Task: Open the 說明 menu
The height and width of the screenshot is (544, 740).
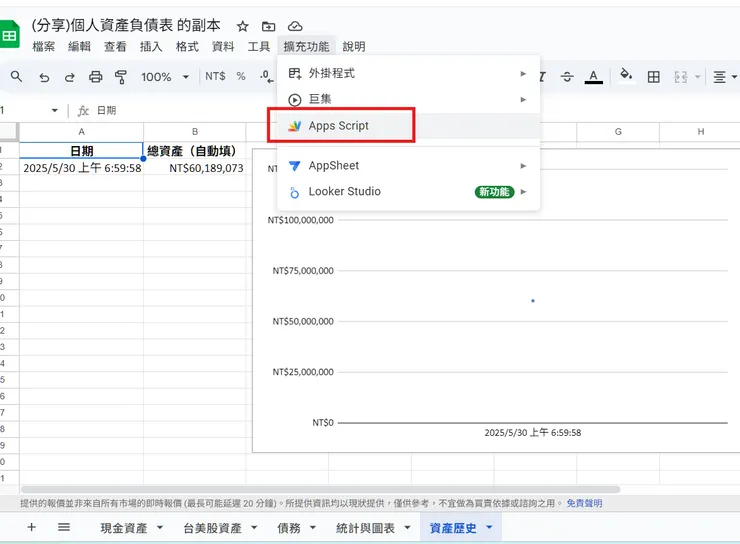Action: [354, 46]
